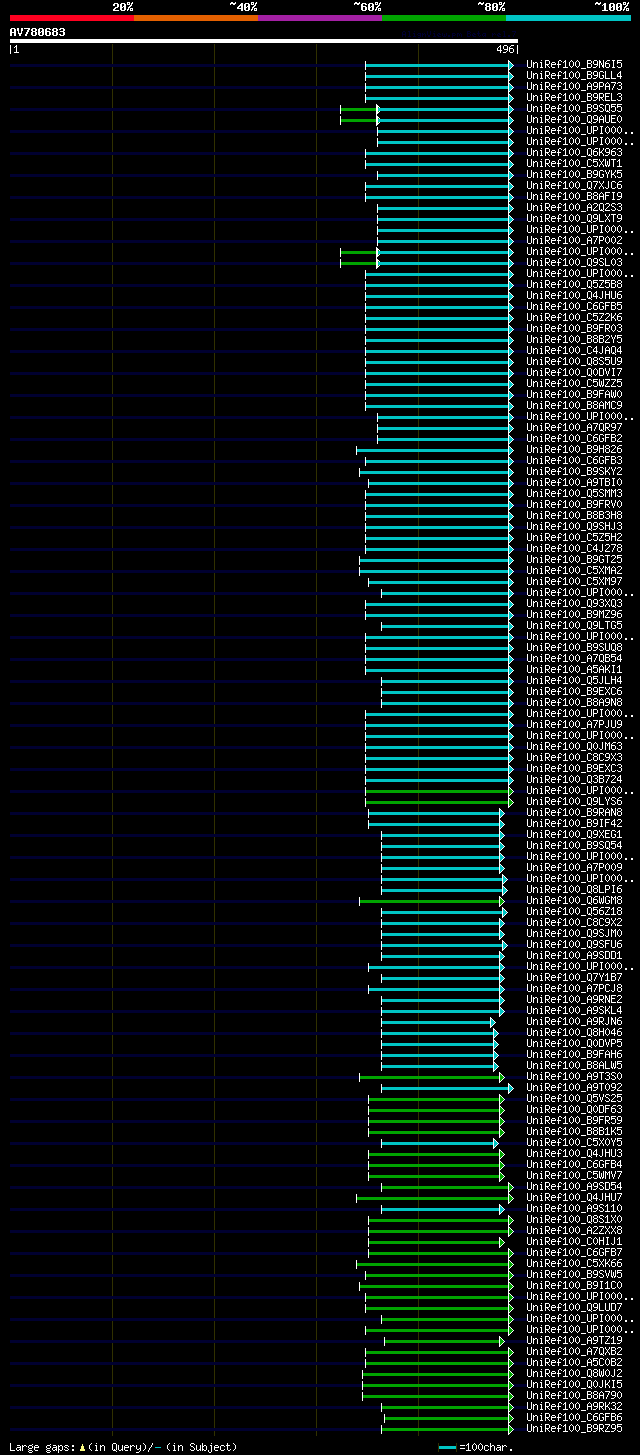Click the red 20% identity legend segment
The width and height of the screenshot is (640, 1455).
(x=72, y=18)
